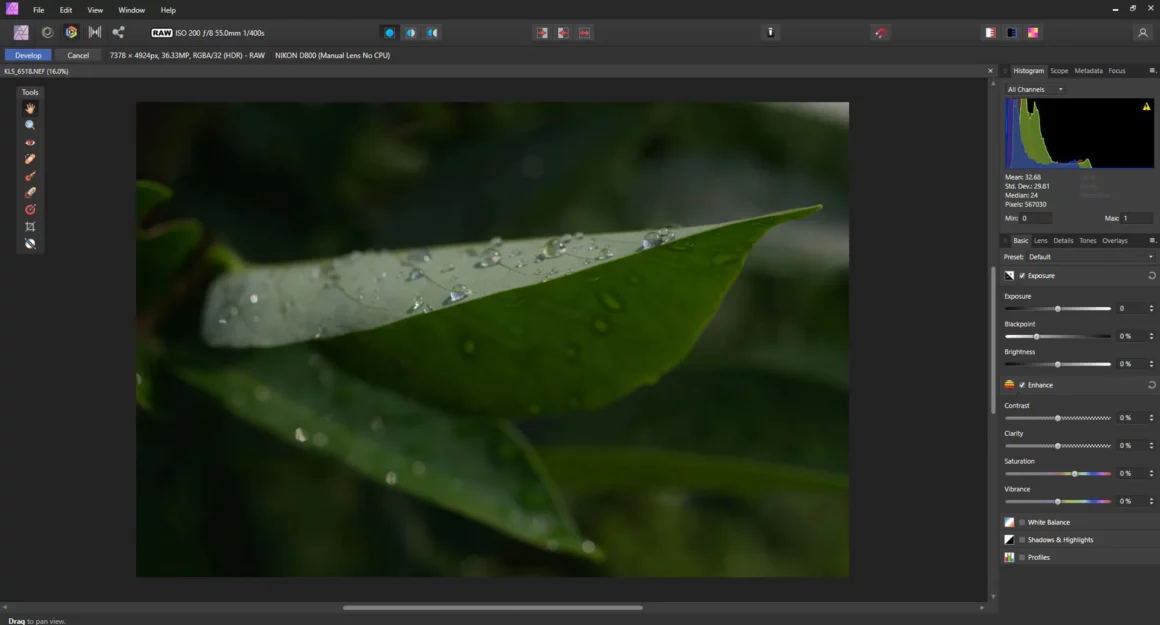Close the KLS_6518.NEF document tab
This screenshot has width=1160, height=625.
[990, 71]
